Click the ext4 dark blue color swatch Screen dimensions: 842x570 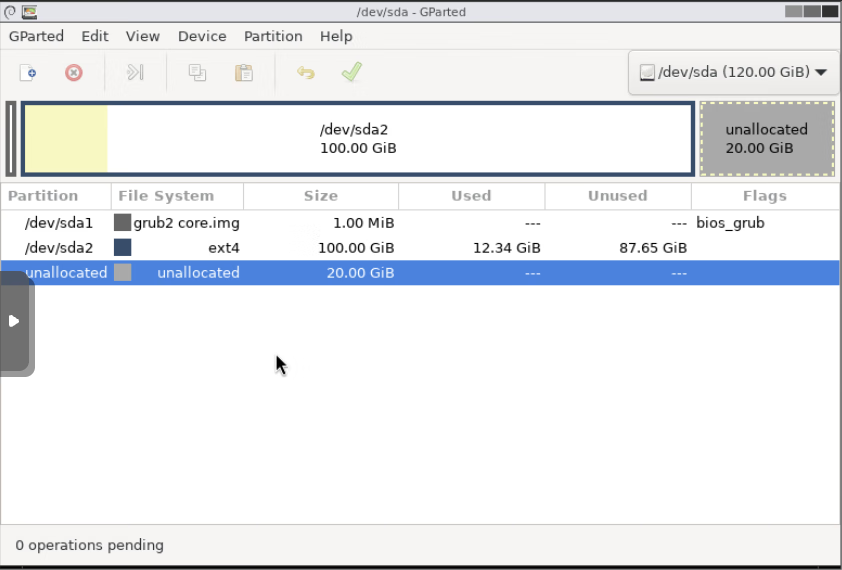pos(122,248)
